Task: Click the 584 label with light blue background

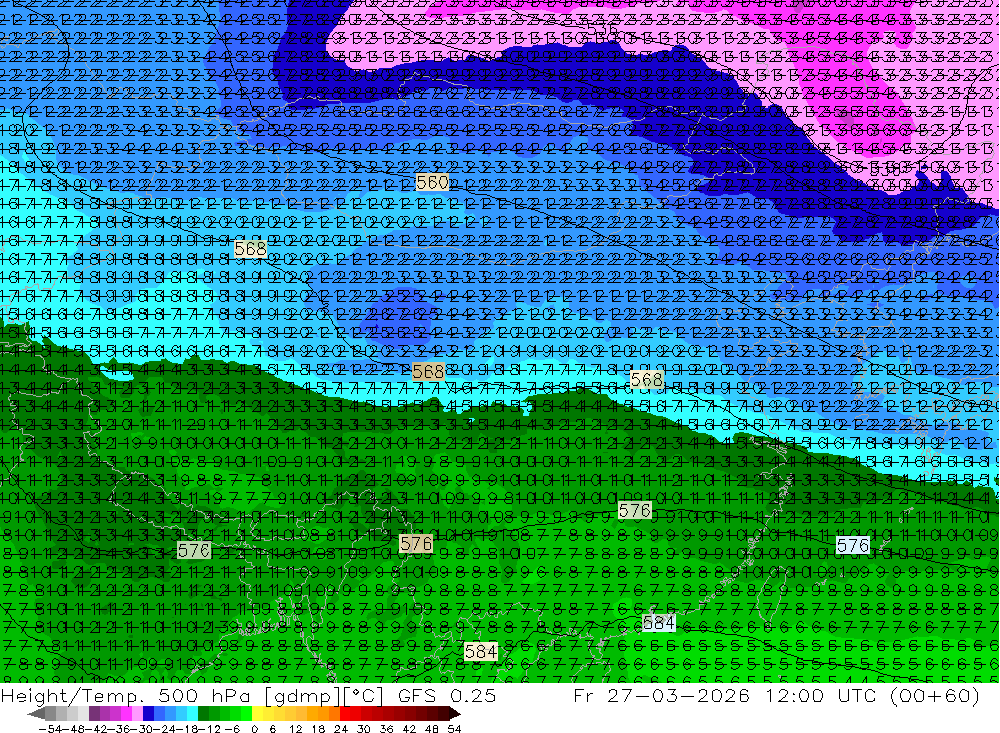Action: click(x=658, y=623)
